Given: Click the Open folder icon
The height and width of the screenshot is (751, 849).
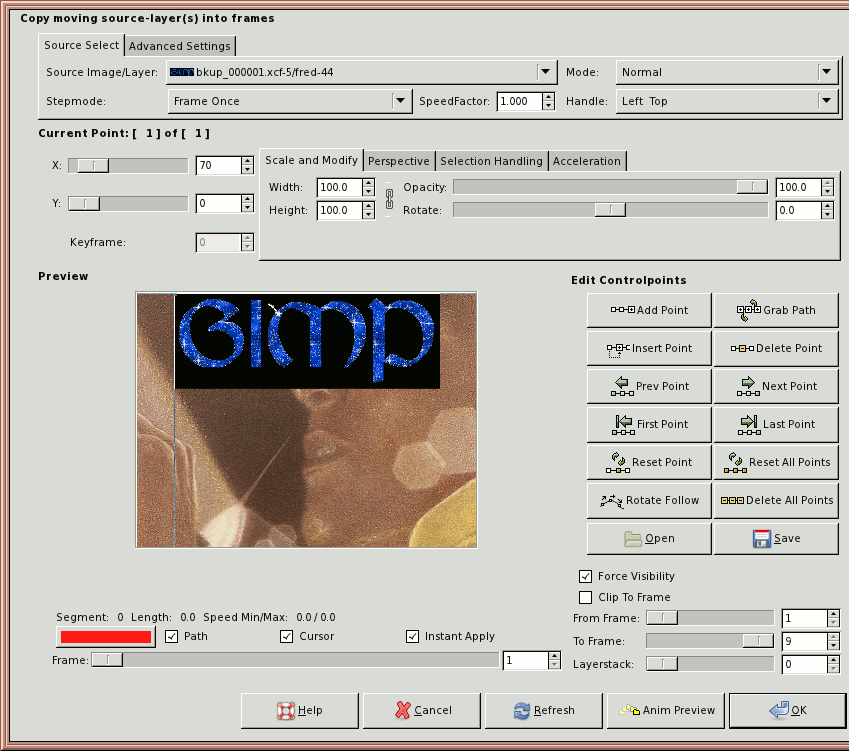Looking at the screenshot, I should point(633,539).
